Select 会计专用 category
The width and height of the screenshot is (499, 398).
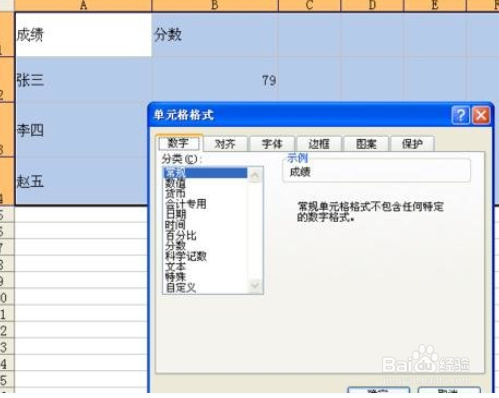coord(205,204)
